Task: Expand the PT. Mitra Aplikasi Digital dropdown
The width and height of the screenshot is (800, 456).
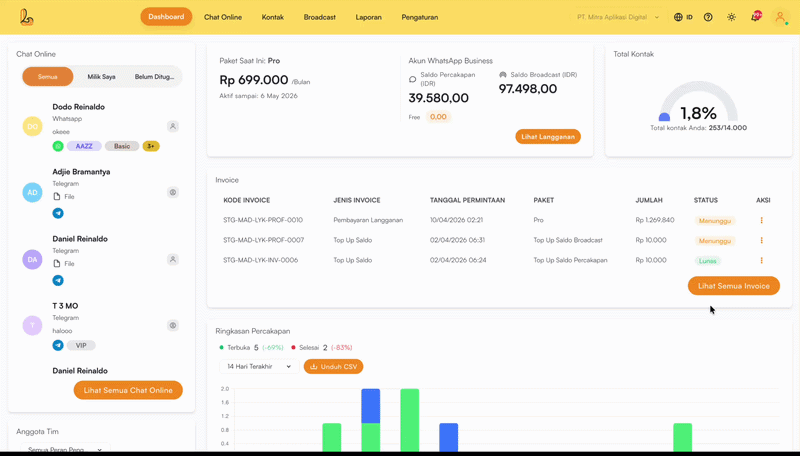Action: pos(618,17)
